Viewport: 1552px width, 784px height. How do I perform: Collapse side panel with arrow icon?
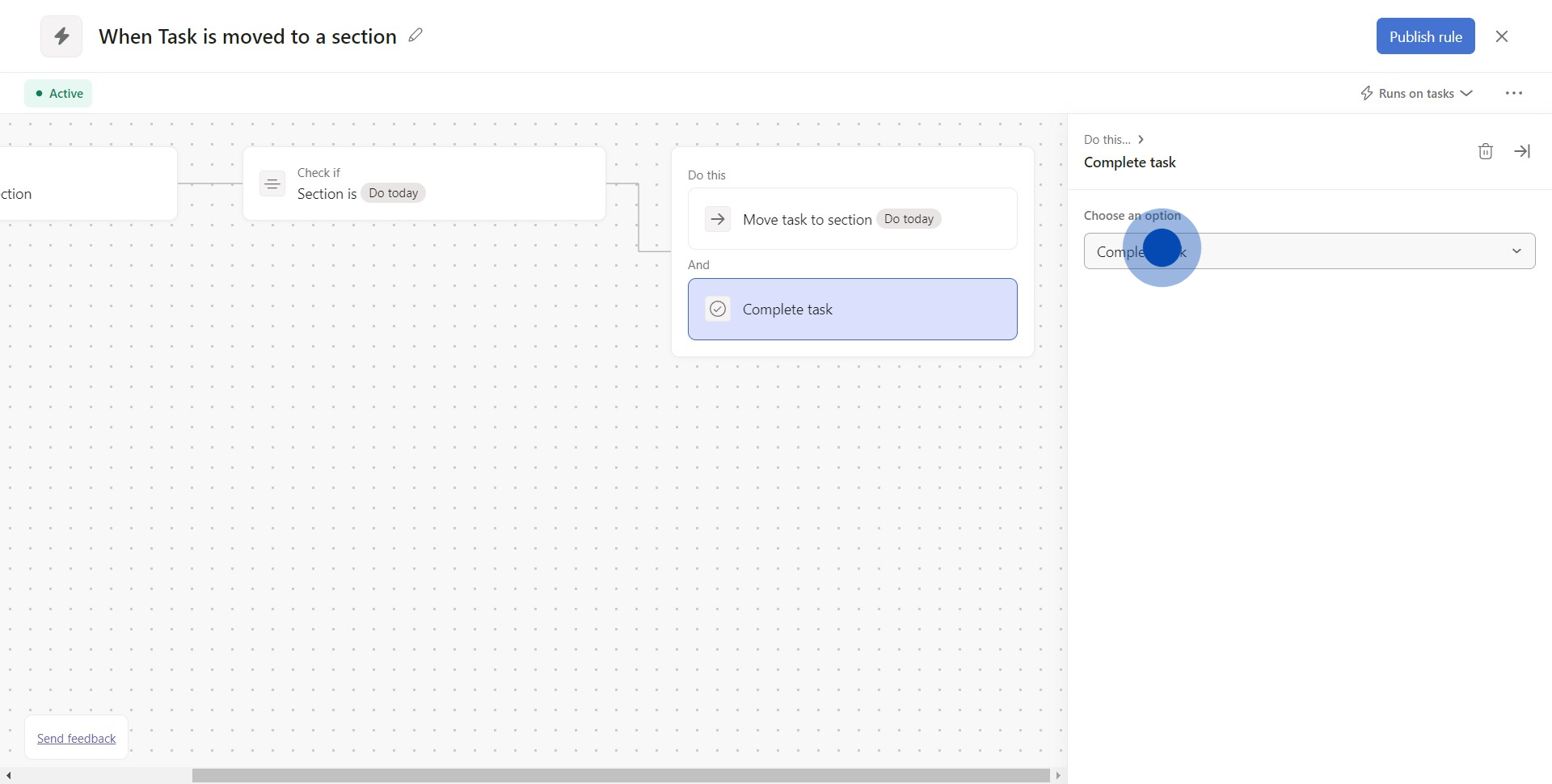point(1521,151)
